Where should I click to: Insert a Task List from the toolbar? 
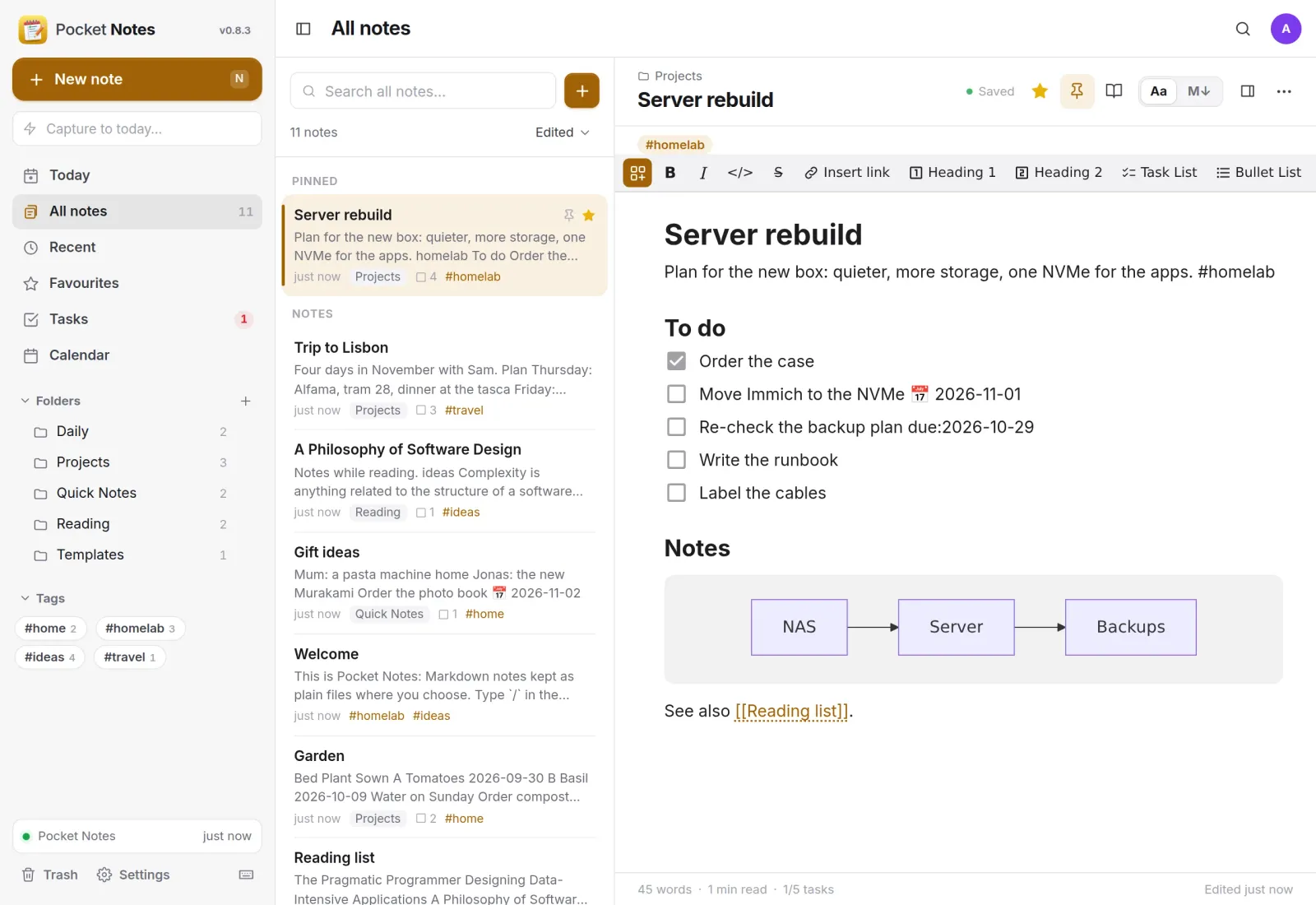pos(1160,173)
